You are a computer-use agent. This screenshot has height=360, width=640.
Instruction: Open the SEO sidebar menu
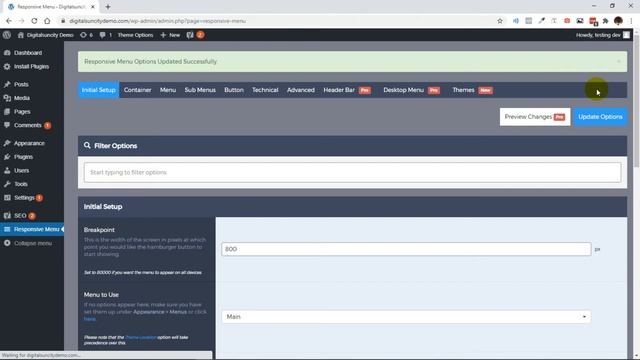20,216
